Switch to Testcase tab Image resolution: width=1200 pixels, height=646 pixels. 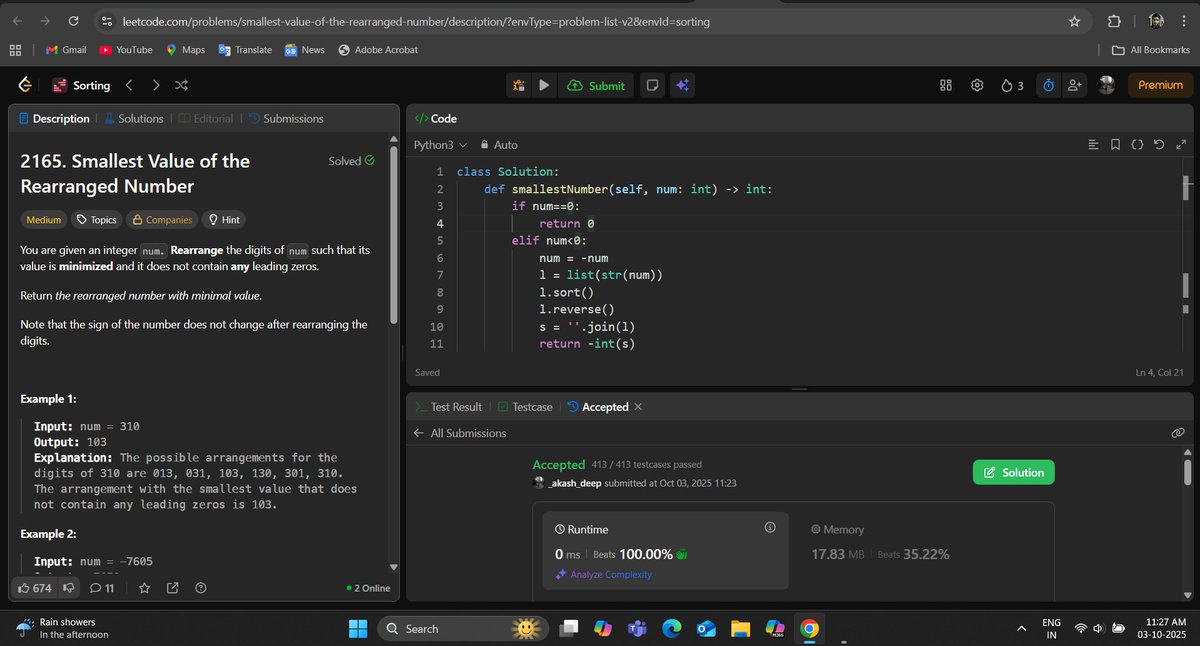(x=524, y=407)
